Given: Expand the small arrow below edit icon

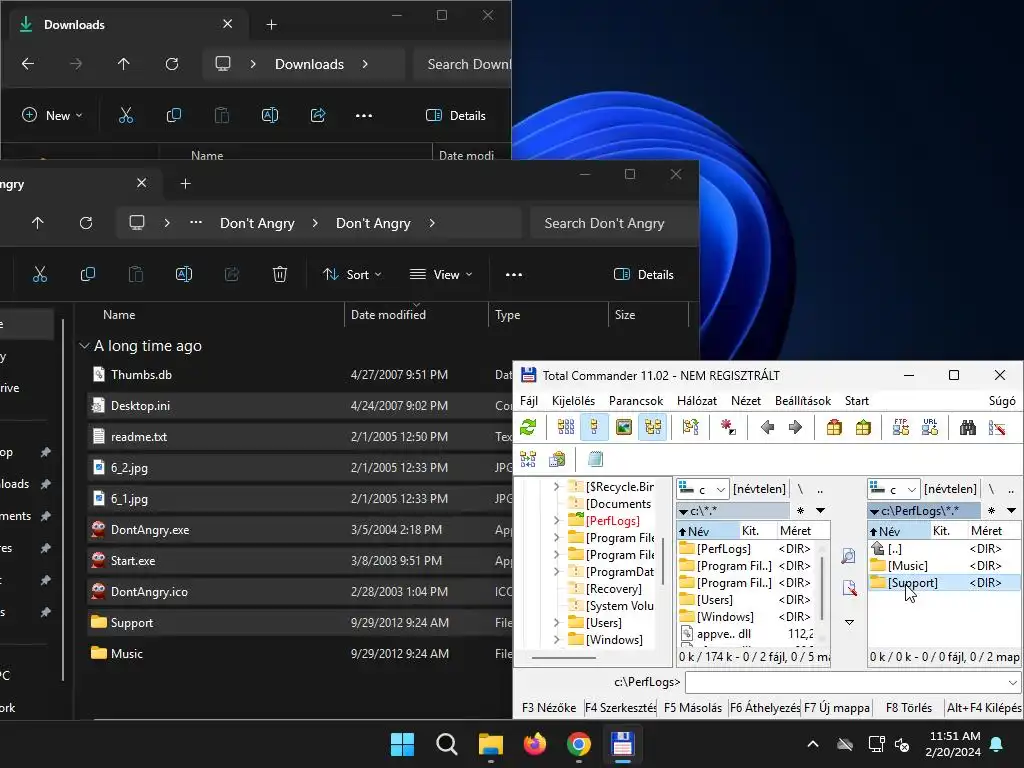Looking at the screenshot, I should point(849,622).
